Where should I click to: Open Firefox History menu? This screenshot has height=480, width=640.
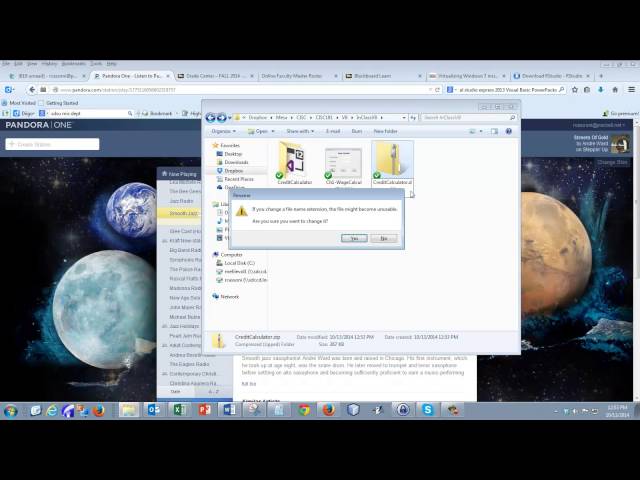[x=49, y=64]
